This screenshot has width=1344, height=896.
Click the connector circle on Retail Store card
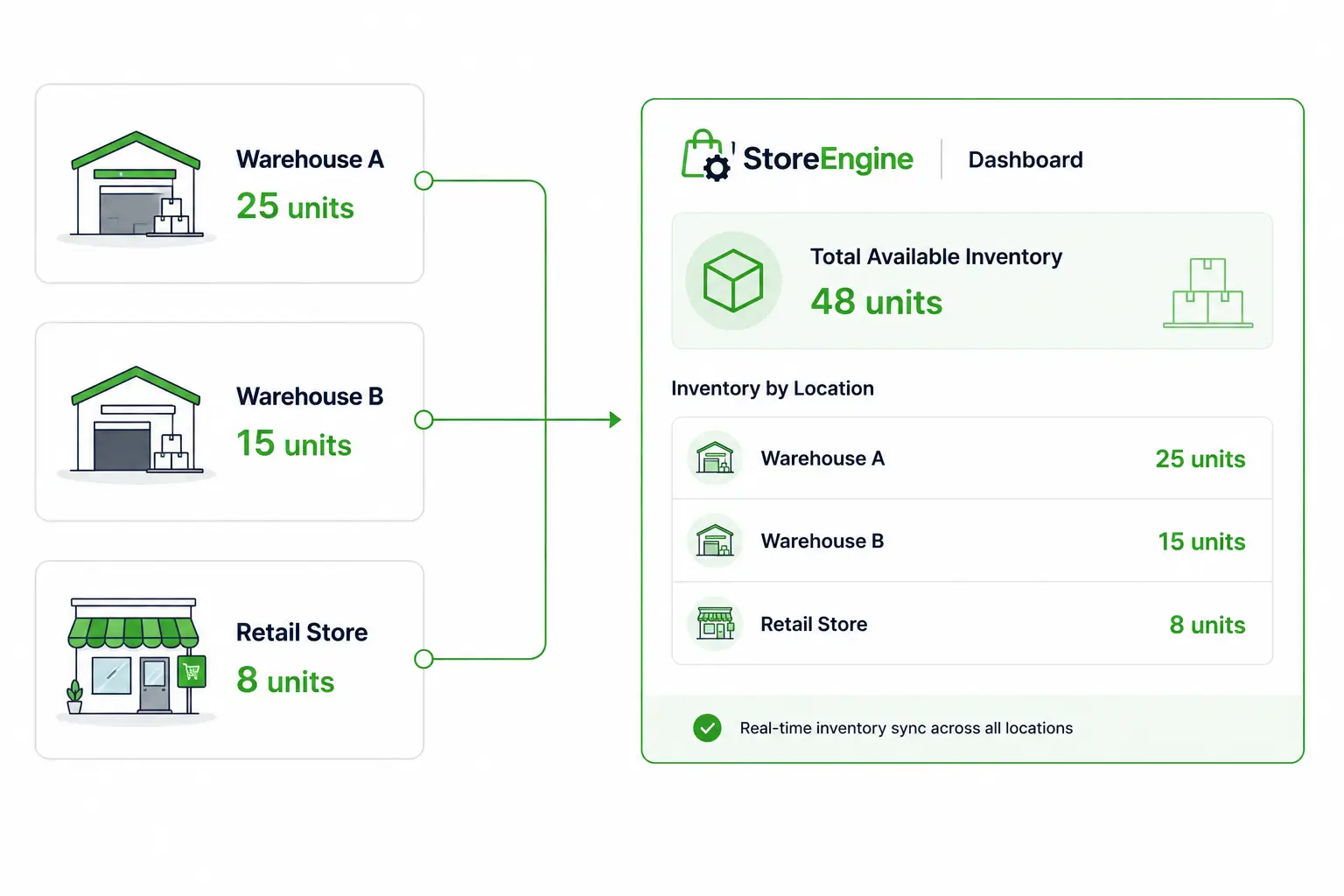423,659
